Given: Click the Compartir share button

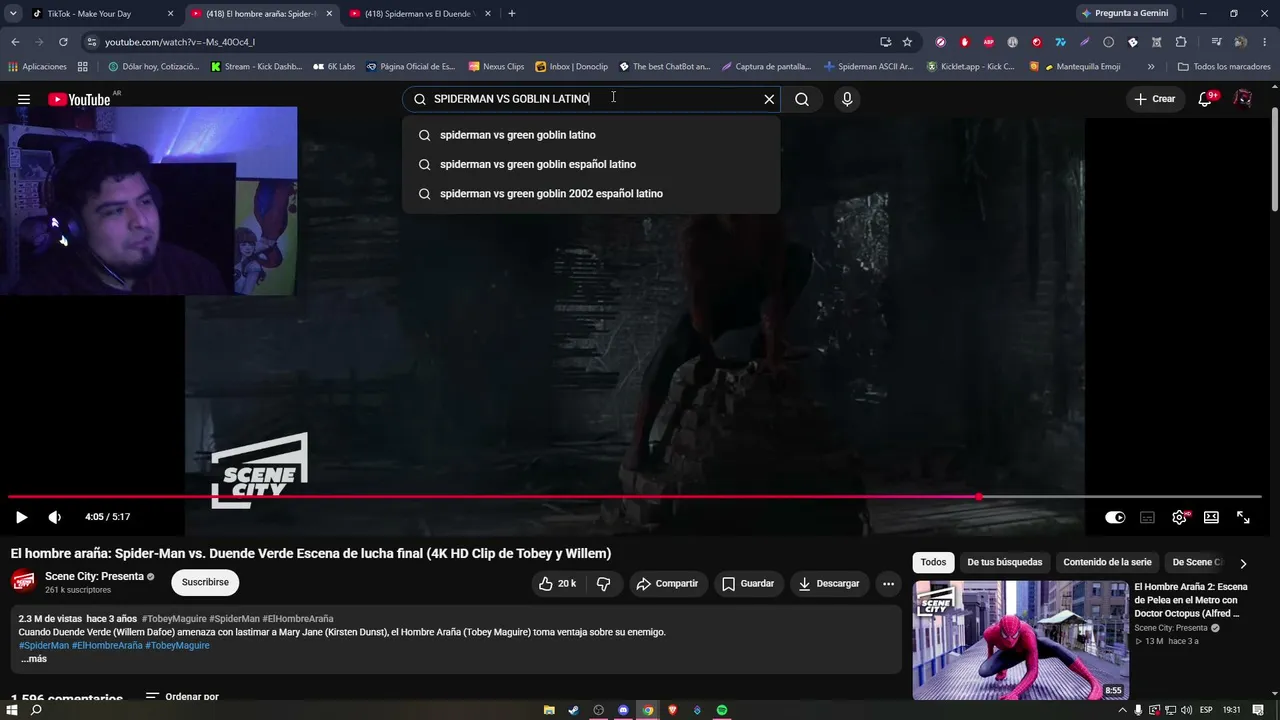Looking at the screenshot, I should (667, 584).
